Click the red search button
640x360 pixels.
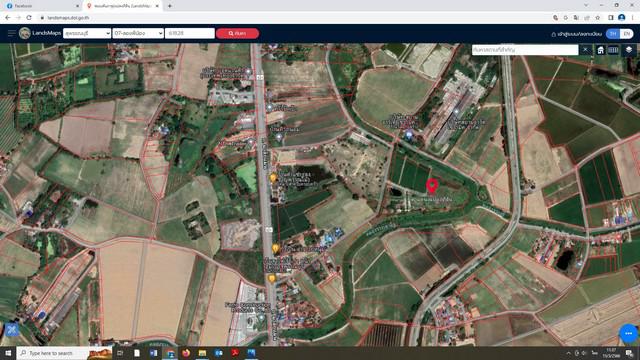pos(238,33)
